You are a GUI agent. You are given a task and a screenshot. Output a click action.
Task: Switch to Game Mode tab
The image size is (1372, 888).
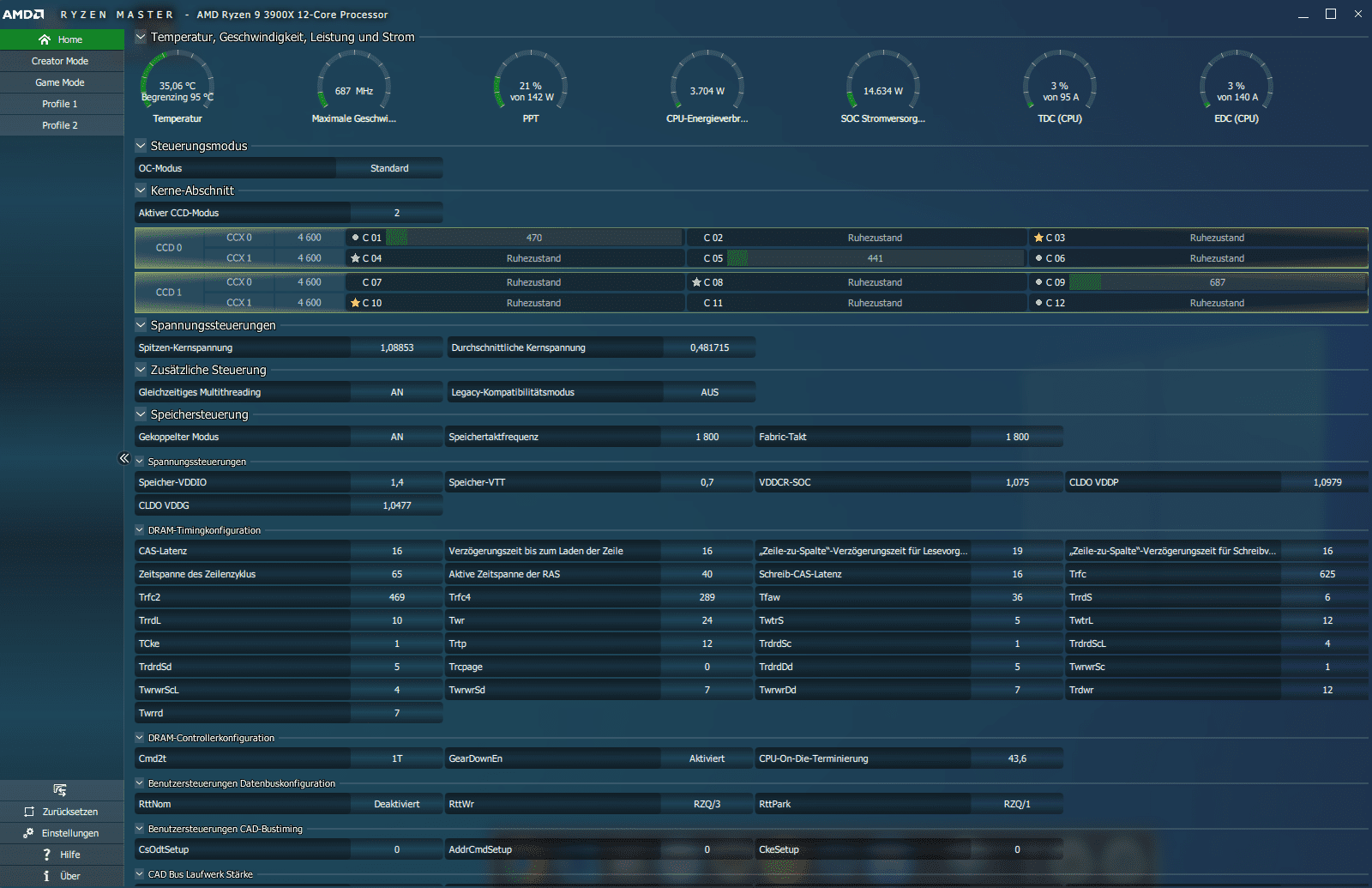click(62, 82)
